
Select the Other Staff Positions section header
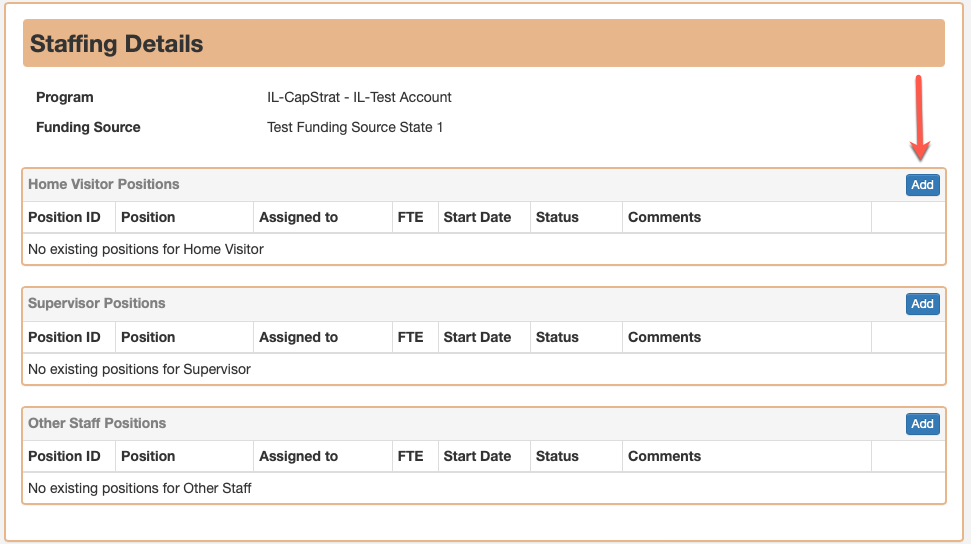click(x=97, y=423)
